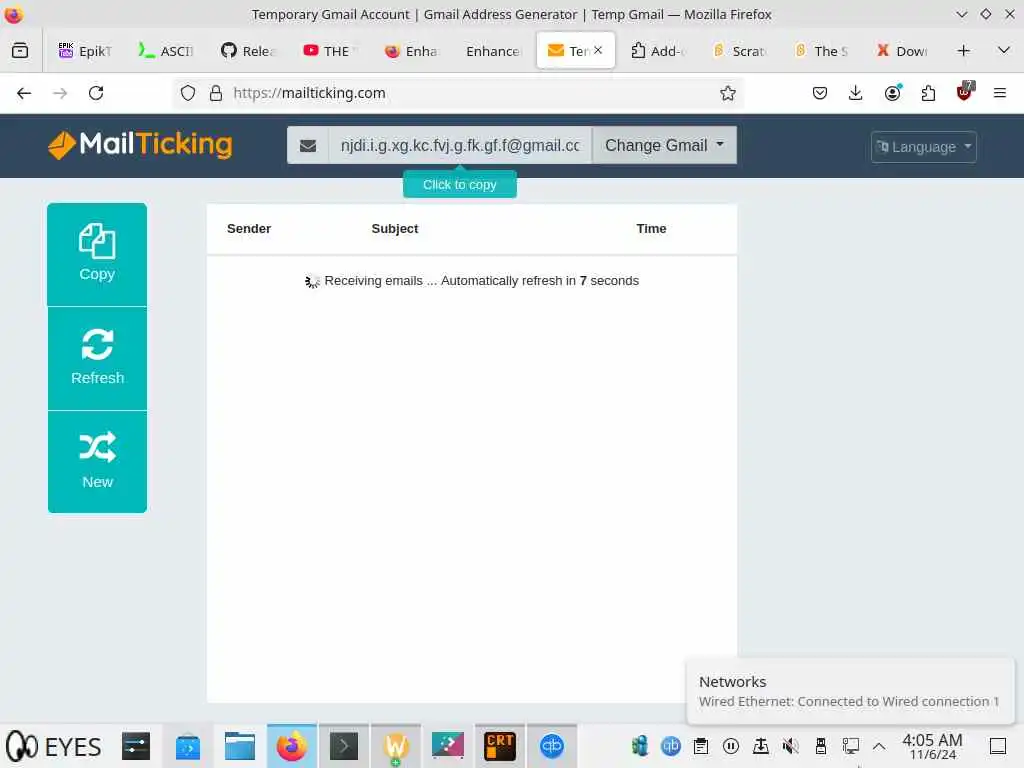Open uBlock Origin extension icon
Viewport: 1024px width, 768px height.
965,92
